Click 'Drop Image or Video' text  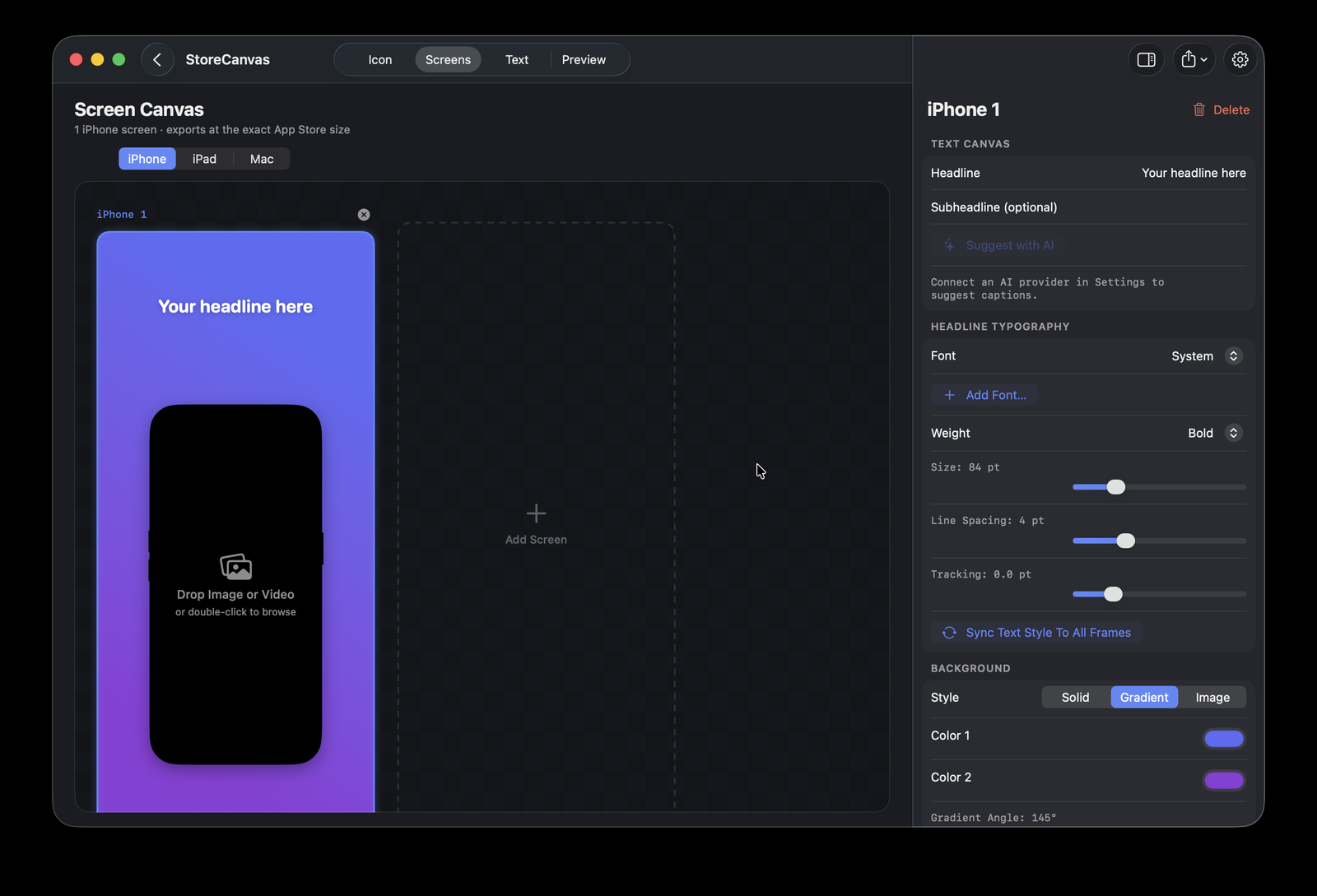[x=235, y=595]
